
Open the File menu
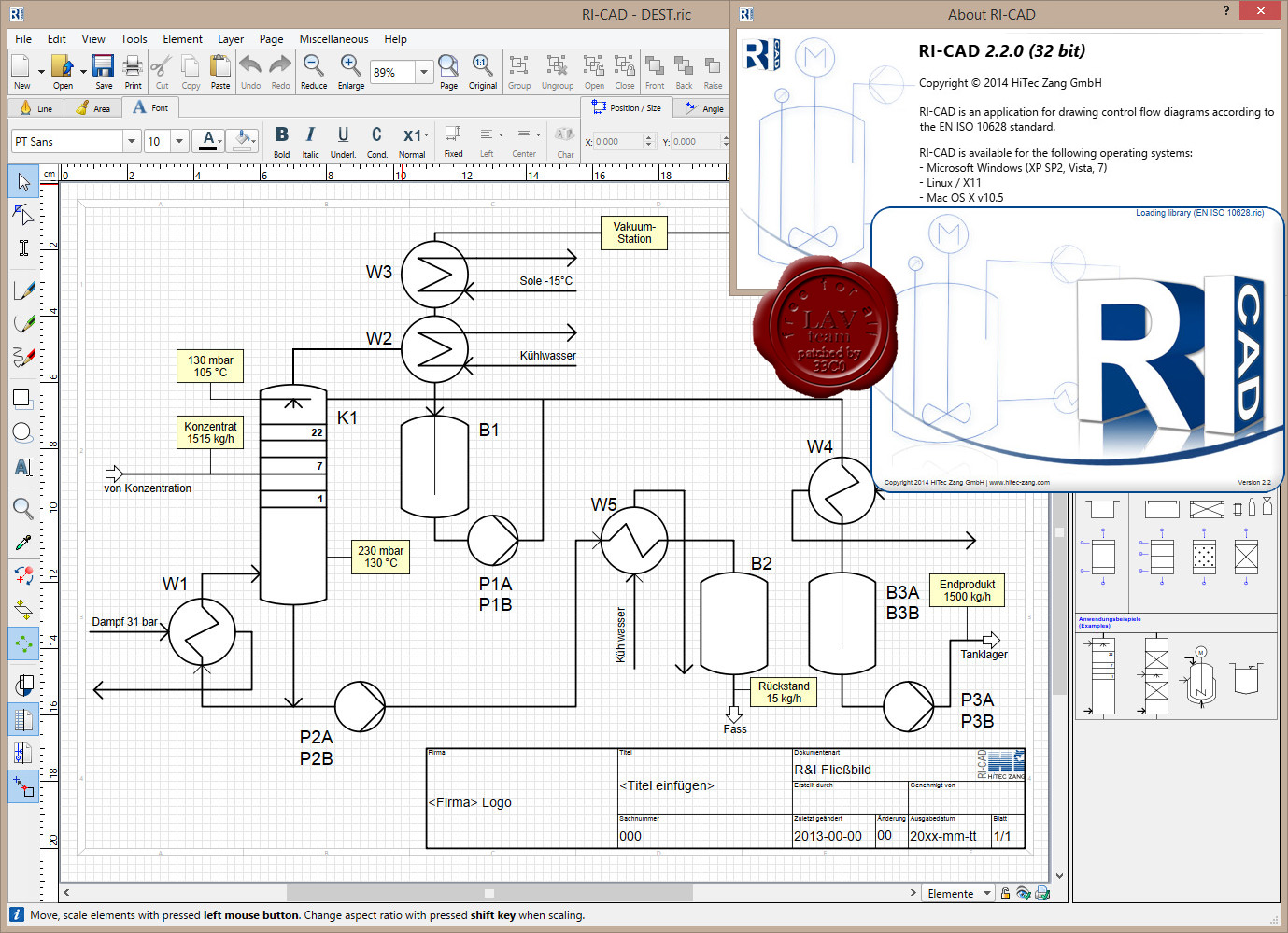pos(23,39)
